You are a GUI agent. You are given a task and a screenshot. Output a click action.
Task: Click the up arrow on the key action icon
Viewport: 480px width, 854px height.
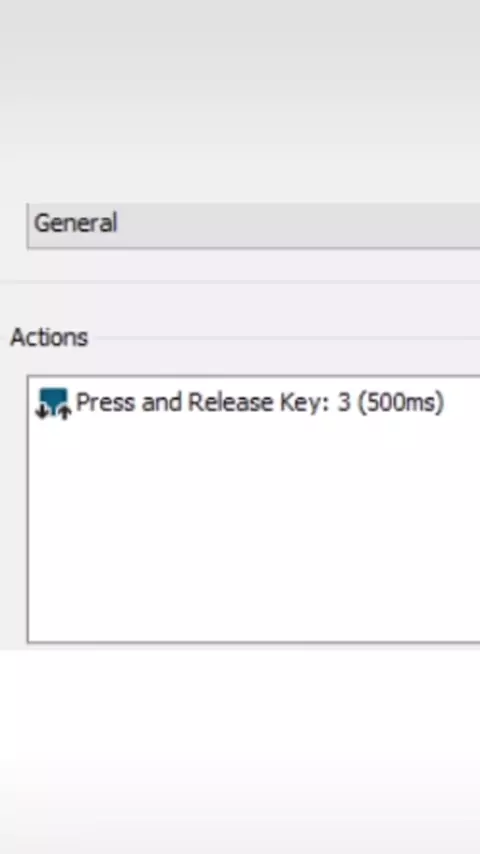pyautogui.click(x=65, y=413)
